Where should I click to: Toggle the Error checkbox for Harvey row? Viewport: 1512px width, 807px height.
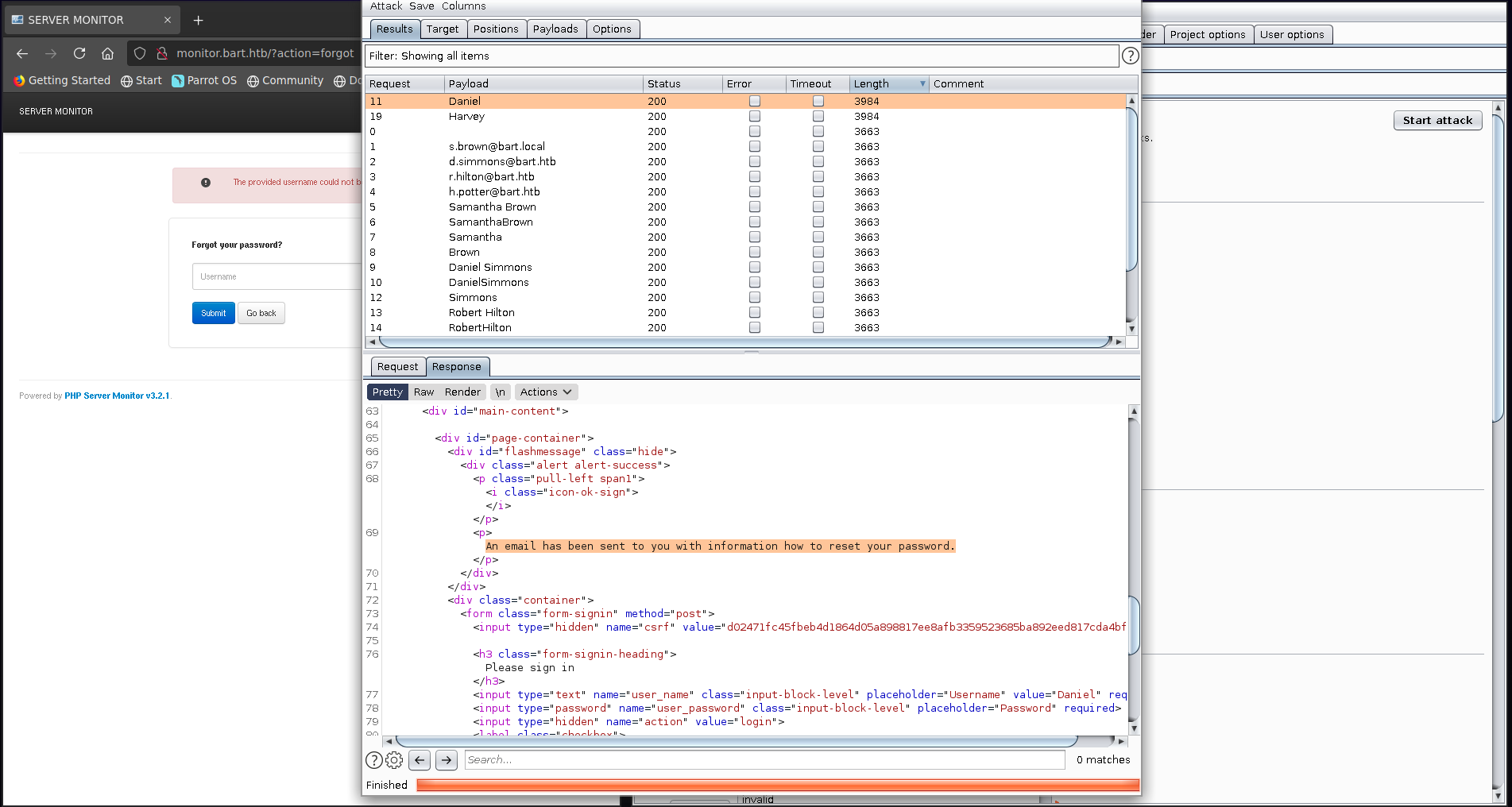tap(755, 116)
